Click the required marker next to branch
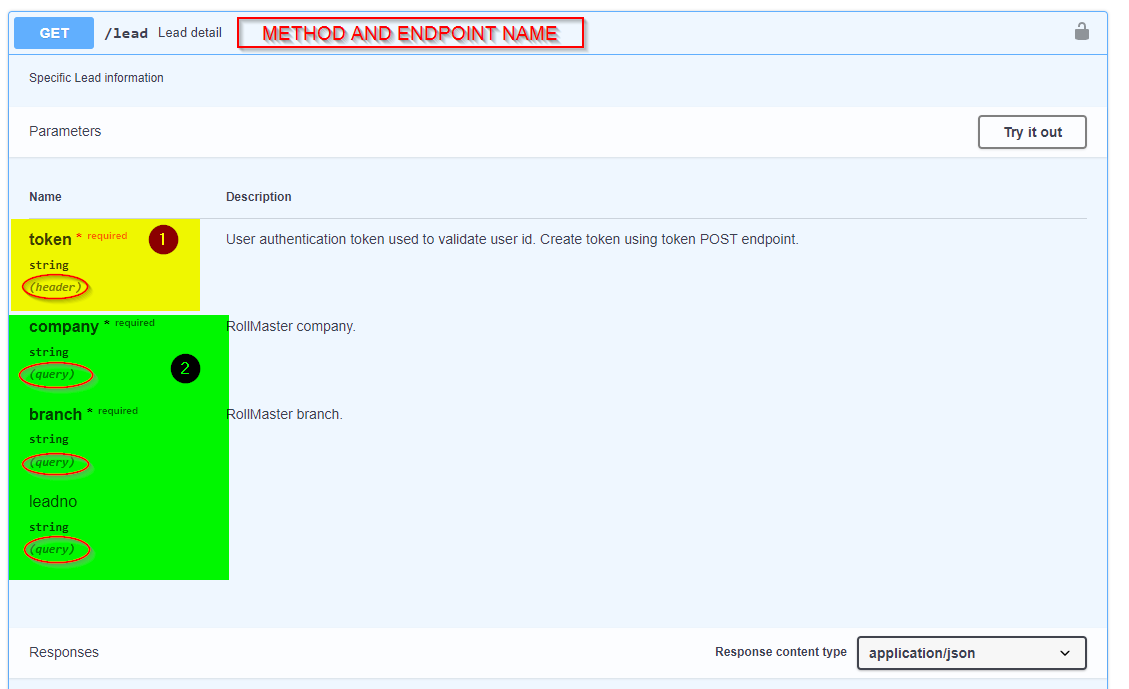Image resolution: width=1129 pixels, height=689 pixels. (x=113, y=410)
